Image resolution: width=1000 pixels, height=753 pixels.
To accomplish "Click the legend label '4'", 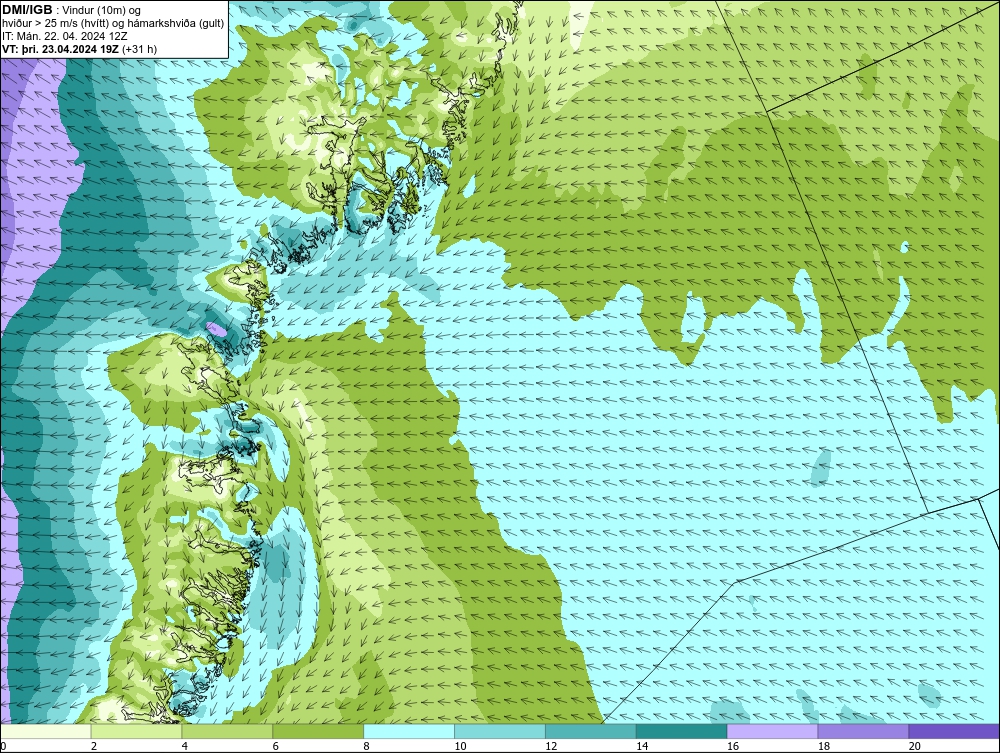I will 185,746.
